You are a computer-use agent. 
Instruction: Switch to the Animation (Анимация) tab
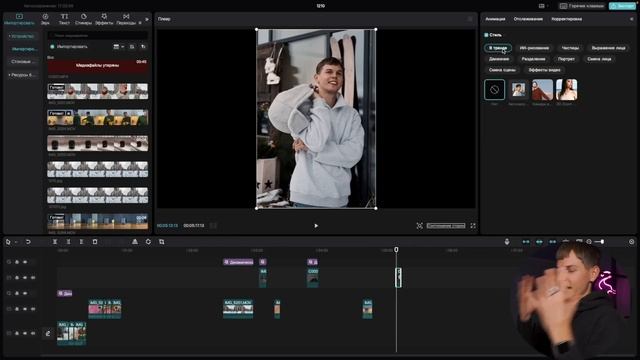point(495,19)
